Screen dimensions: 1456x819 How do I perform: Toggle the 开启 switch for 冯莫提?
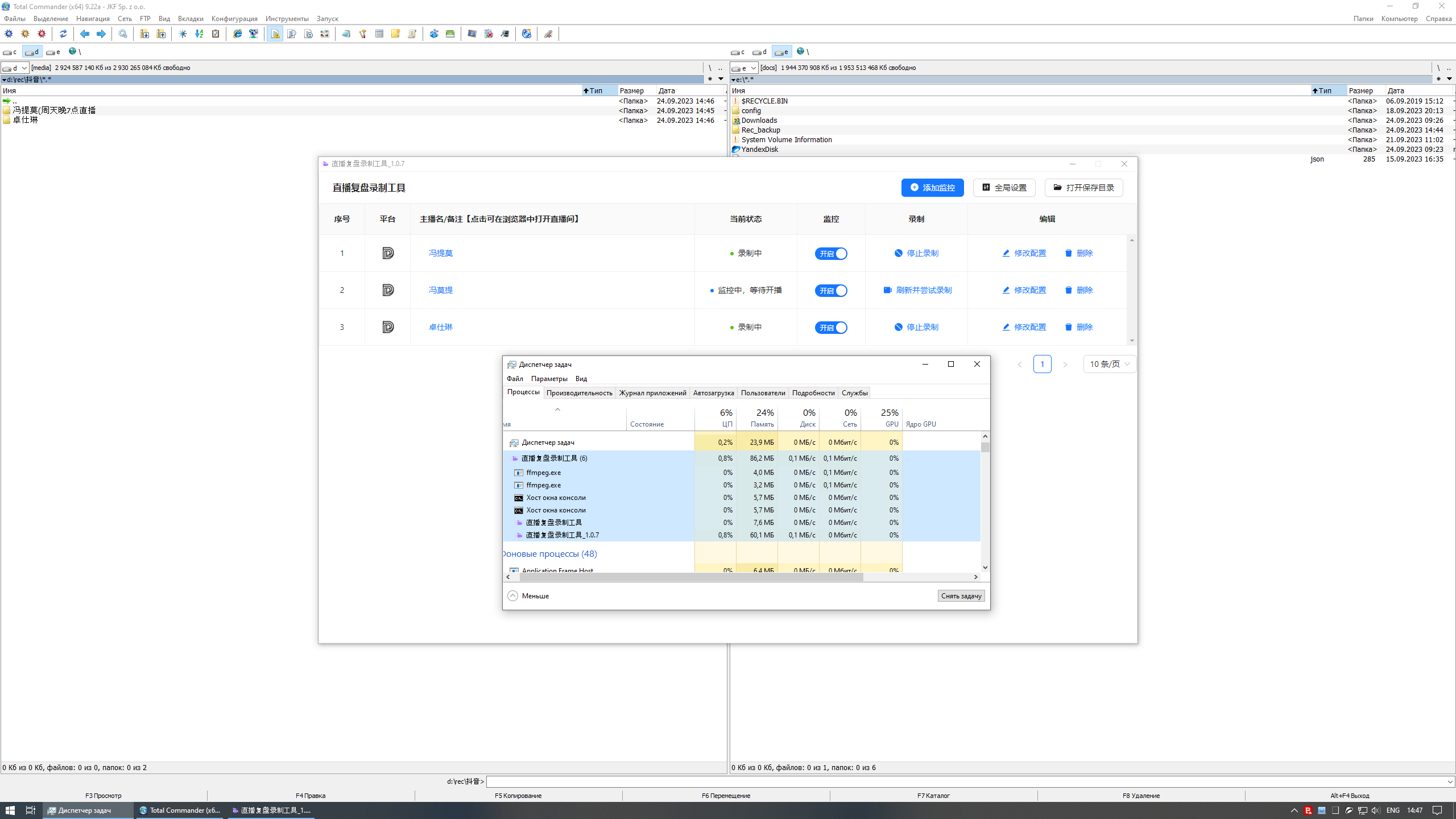[831, 290]
